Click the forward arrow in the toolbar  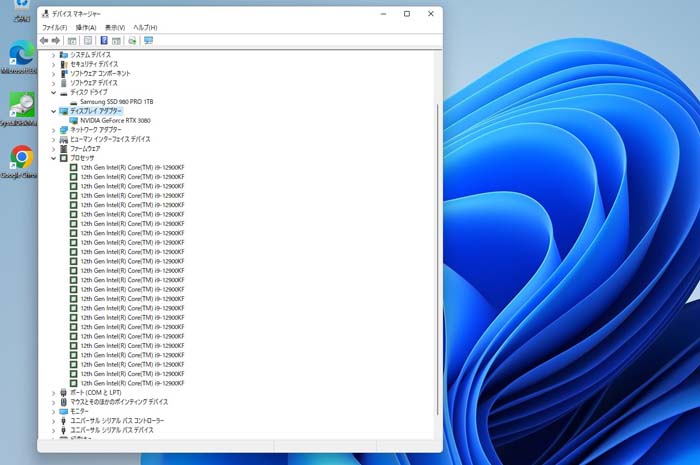click(56, 41)
